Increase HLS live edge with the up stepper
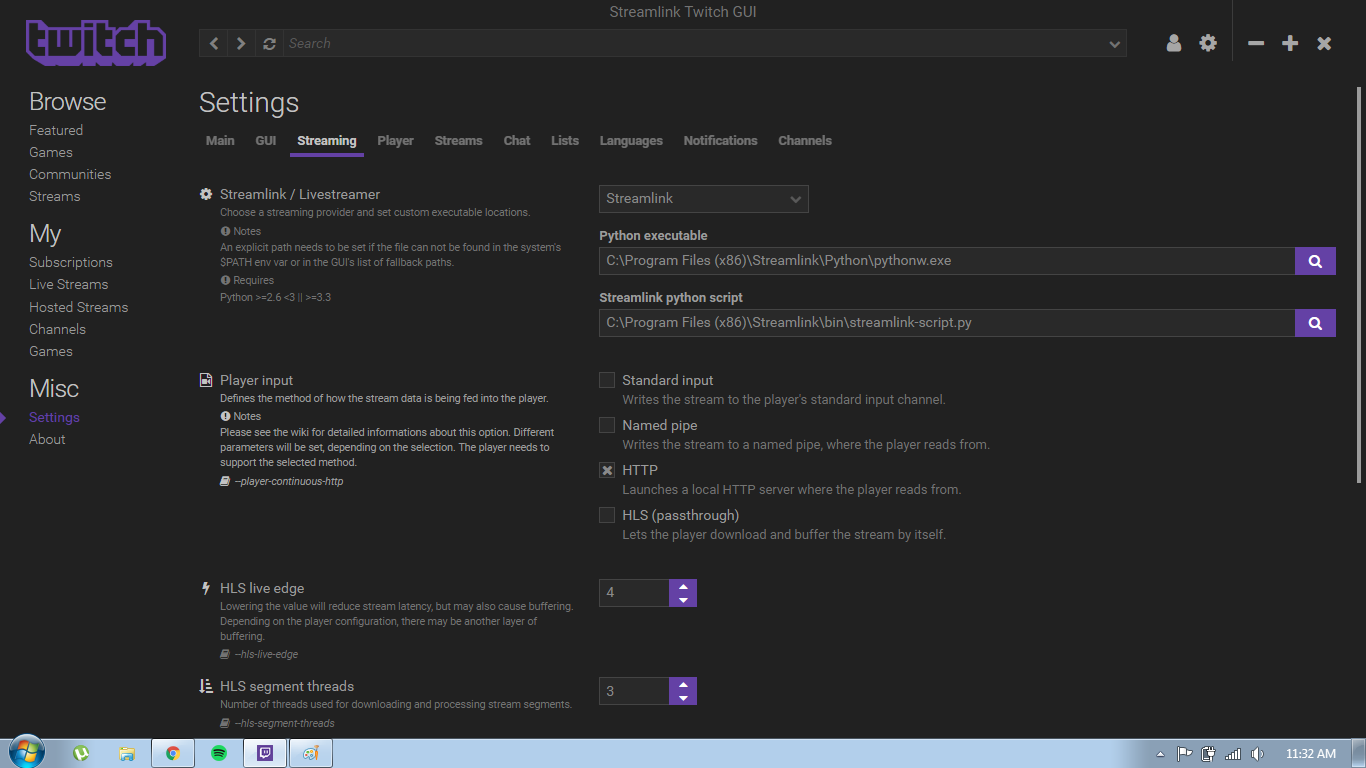1366x768 pixels. click(683, 586)
